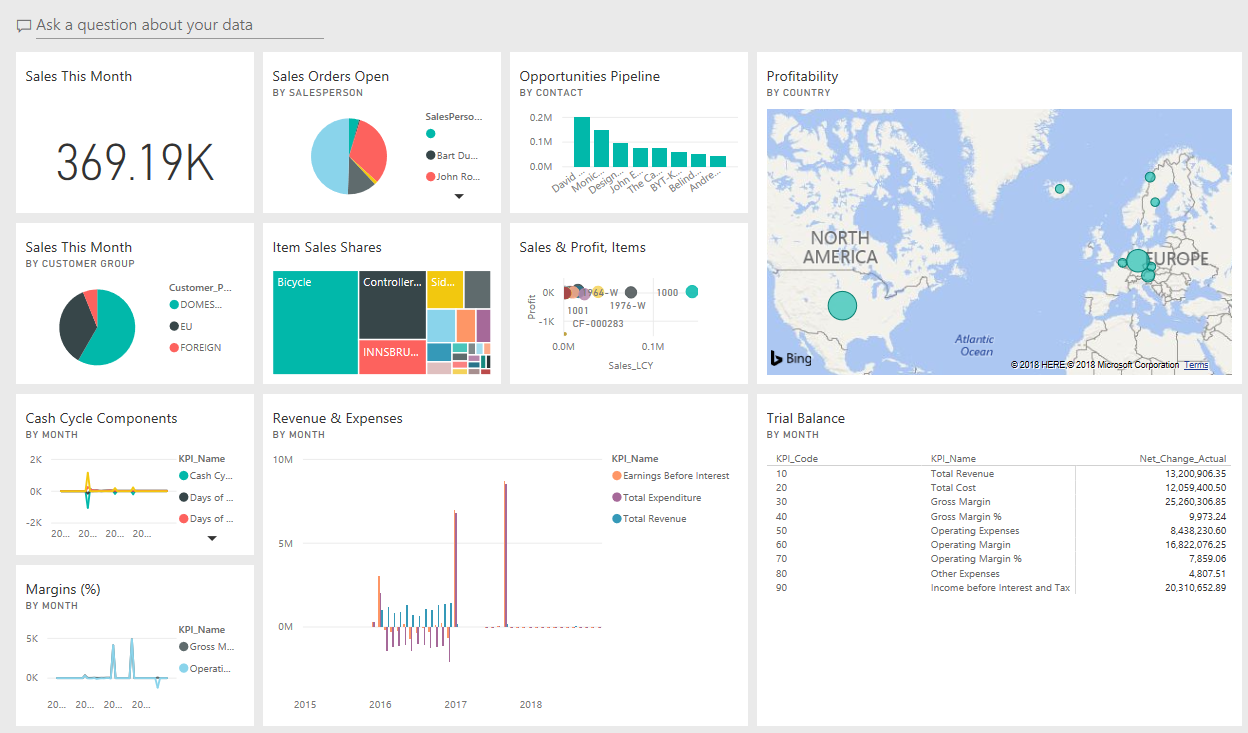
Task: Select the North America bubble on the map
Action: 843,305
